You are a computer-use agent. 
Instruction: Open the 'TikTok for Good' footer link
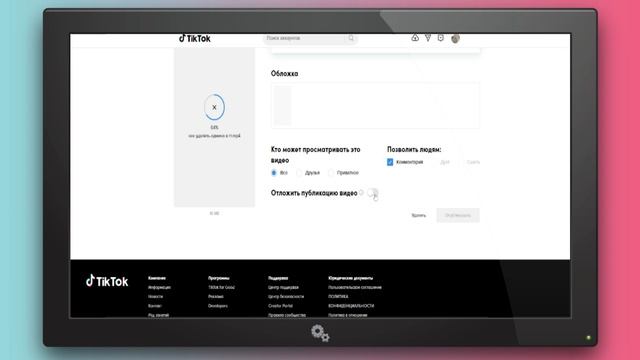point(221,287)
